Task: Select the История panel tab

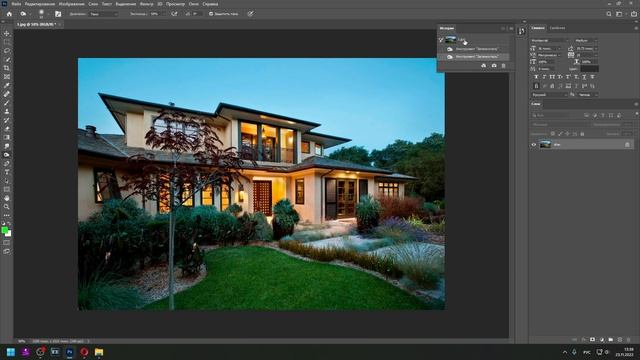Action: [x=447, y=28]
